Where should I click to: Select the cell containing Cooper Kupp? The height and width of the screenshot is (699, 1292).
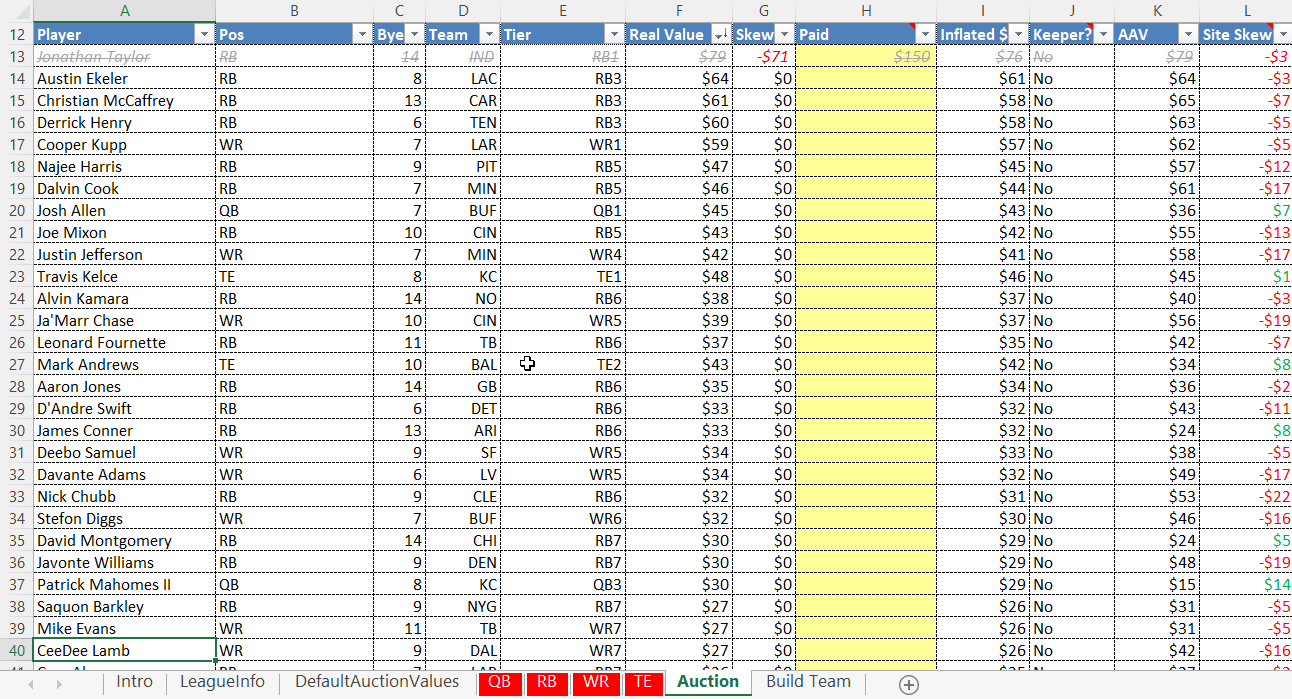pyautogui.click(x=124, y=144)
